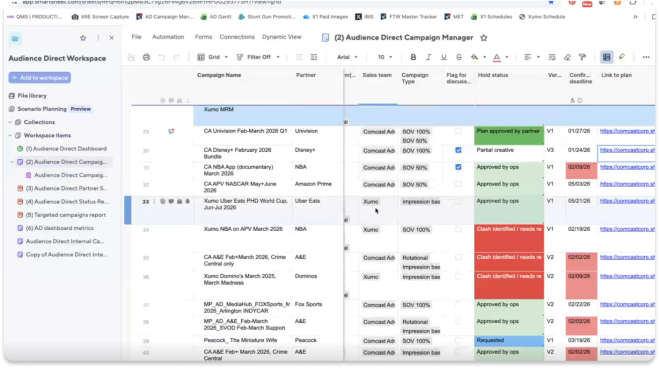Apply underline formatting
The height and width of the screenshot is (368, 660).
444,57
